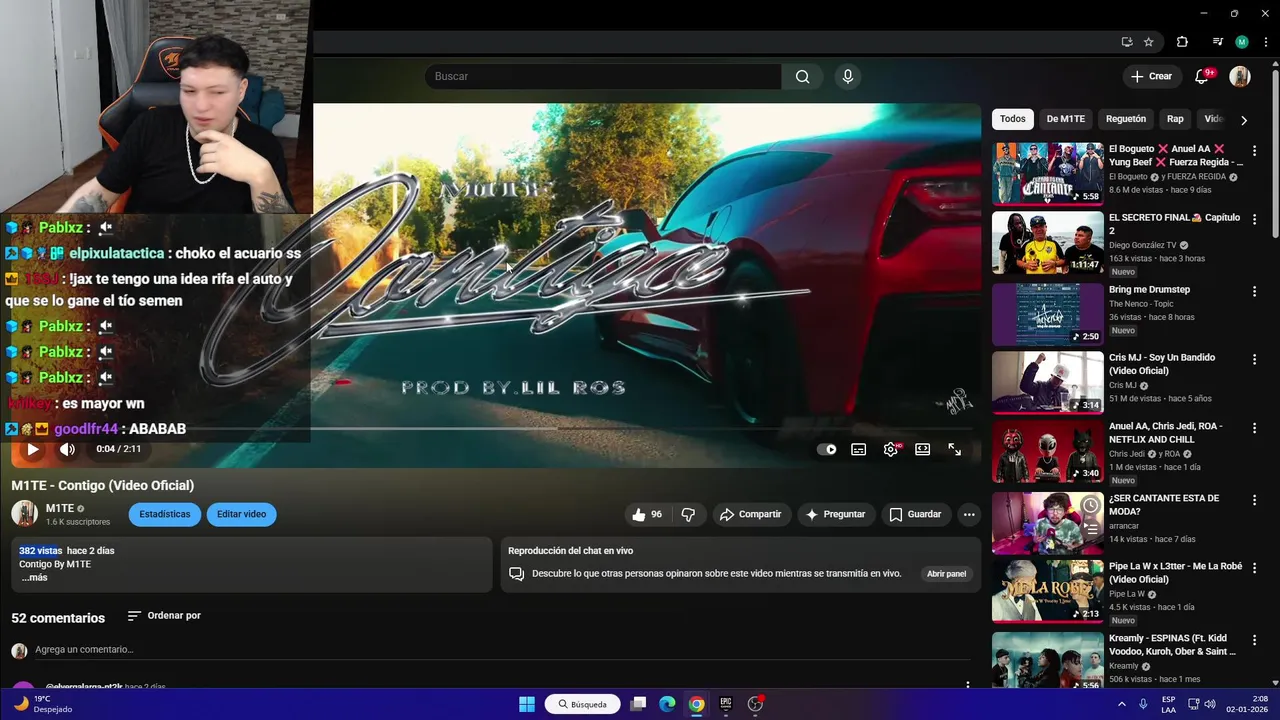Open the El Bogueto Anuel AA thumbnail
Image resolution: width=1280 pixels, height=720 pixels.
click(x=1048, y=173)
